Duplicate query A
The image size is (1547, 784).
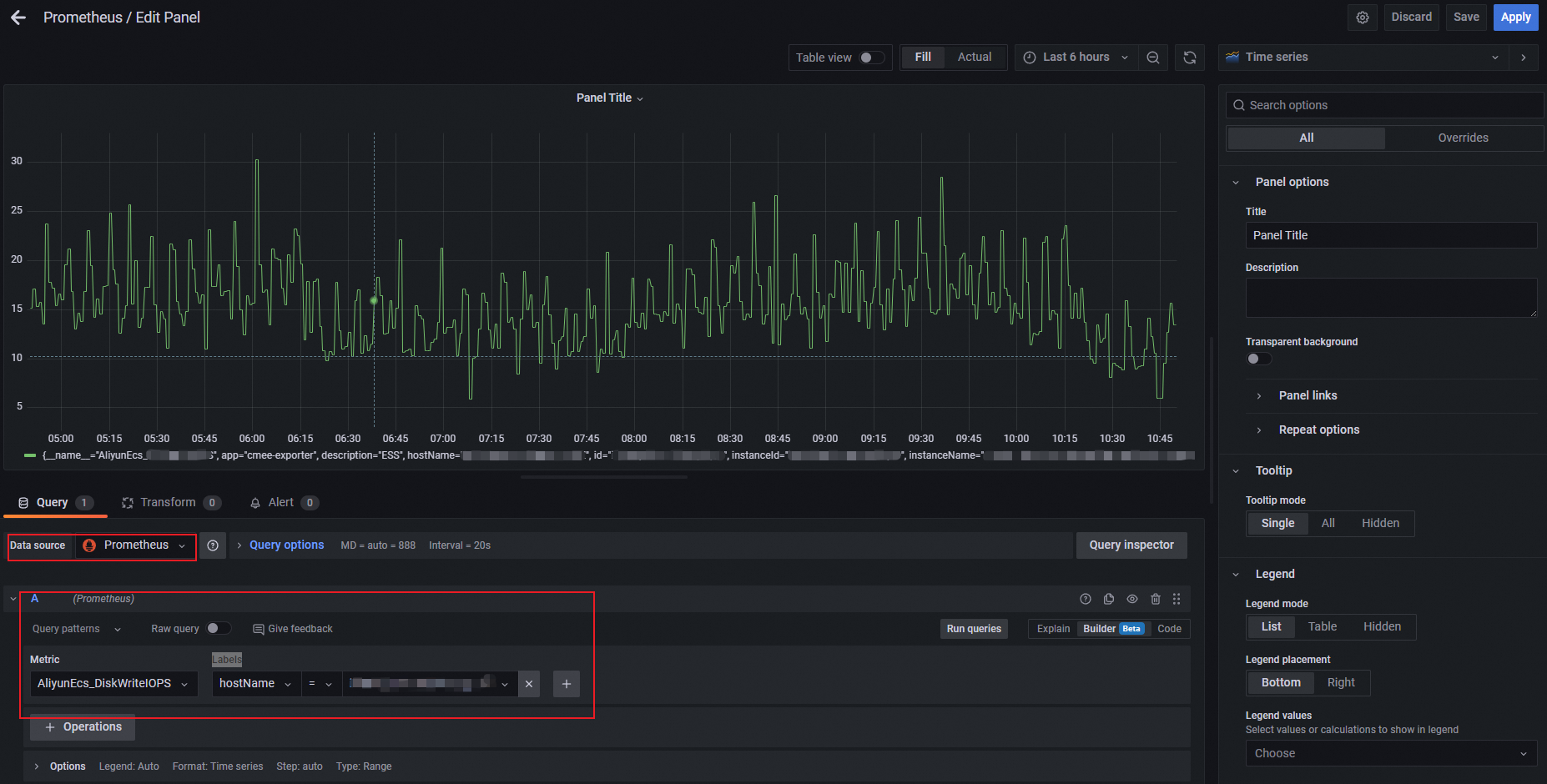(1109, 599)
